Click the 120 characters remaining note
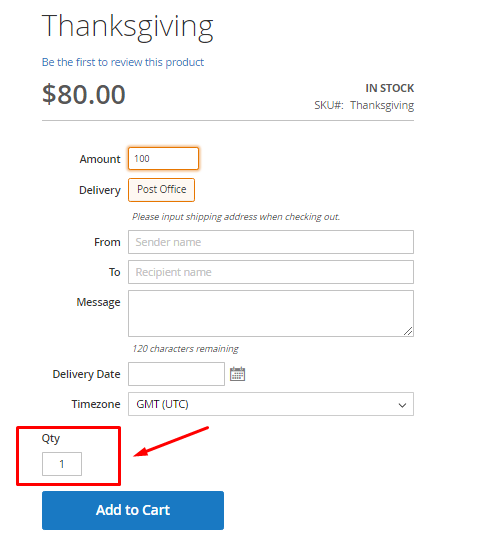Viewport: 496px width, 549px height. click(185, 349)
